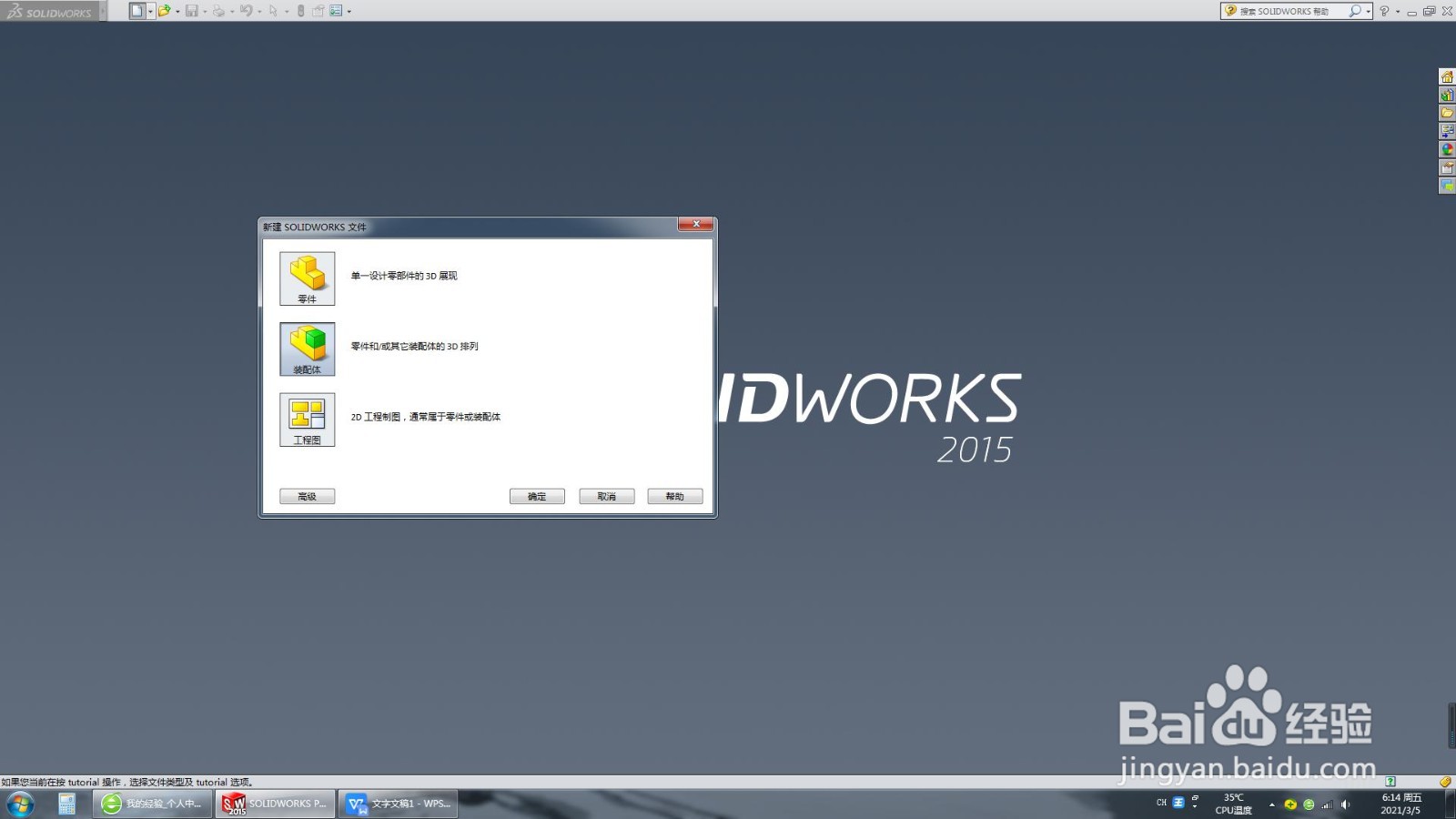Show hidden system tray icons arrow
The width and height of the screenshot is (1456, 819).
tap(1272, 804)
